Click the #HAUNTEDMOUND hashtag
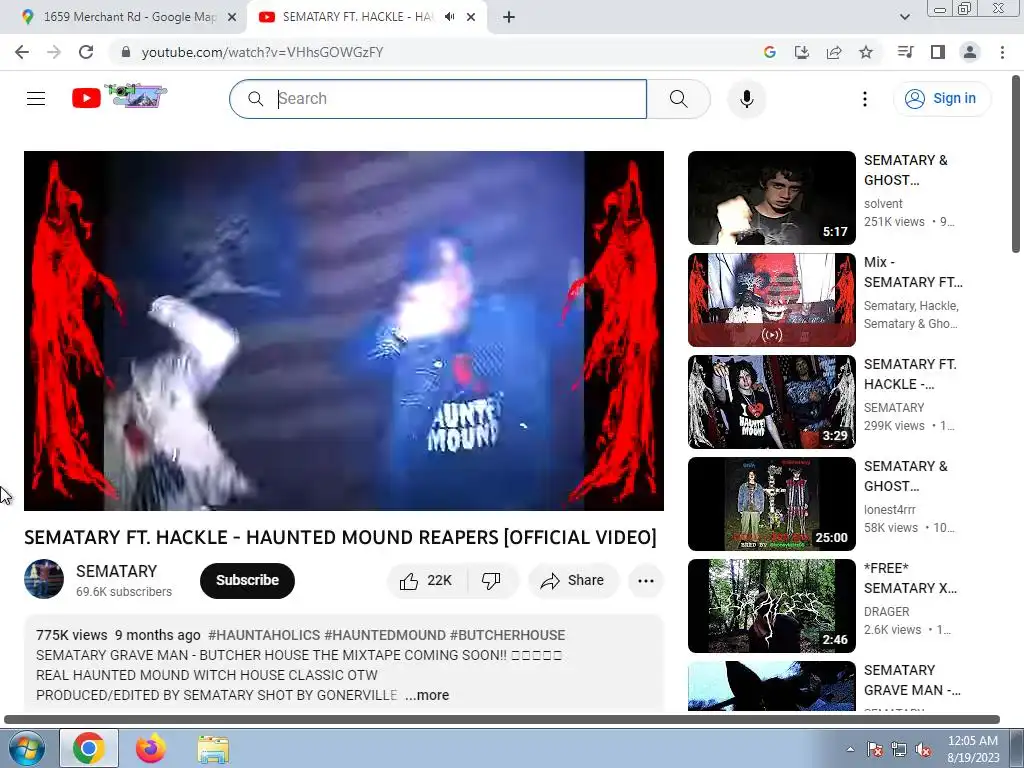 click(x=385, y=635)
